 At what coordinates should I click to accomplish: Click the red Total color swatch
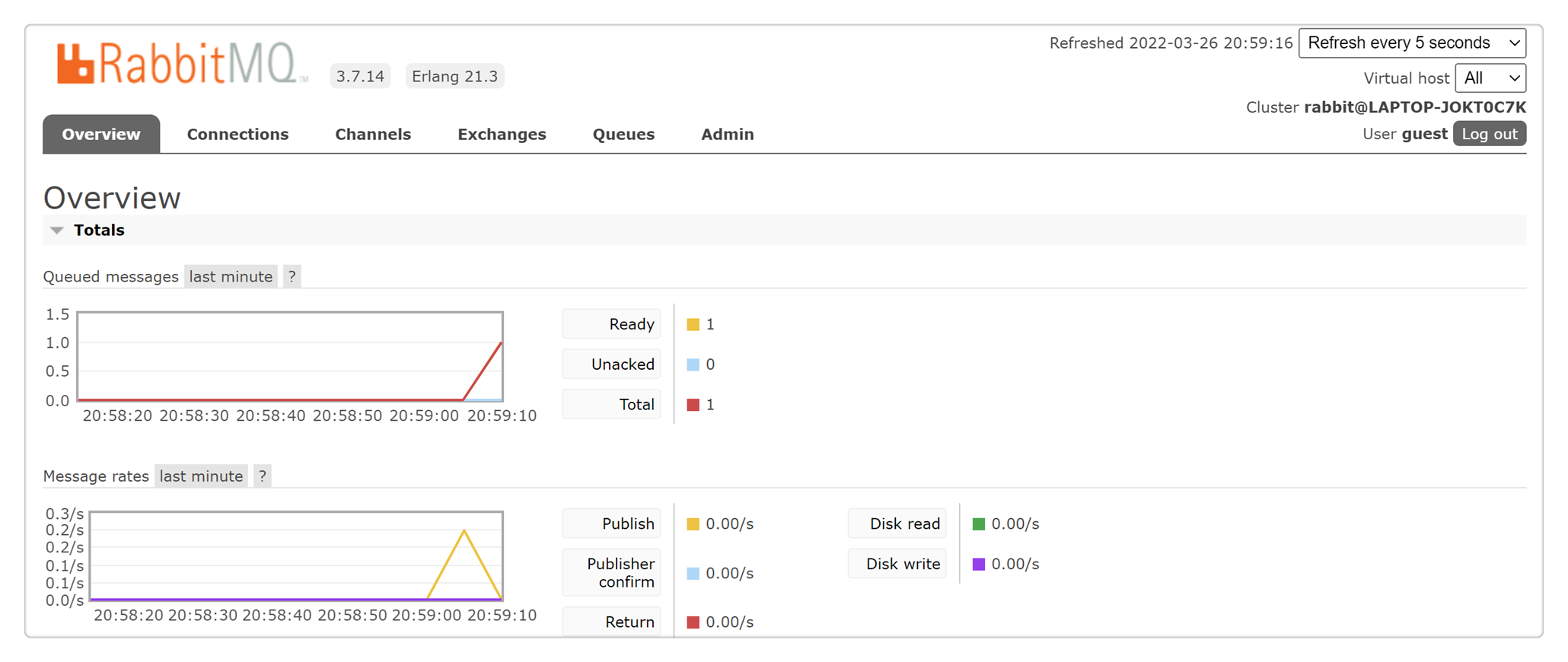(693, 405)
